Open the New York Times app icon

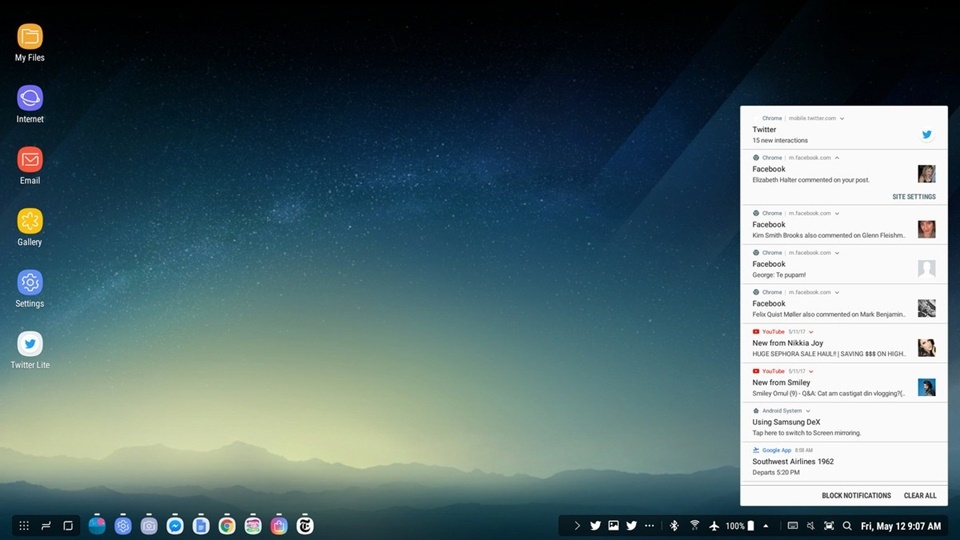(x=305, y=525)
